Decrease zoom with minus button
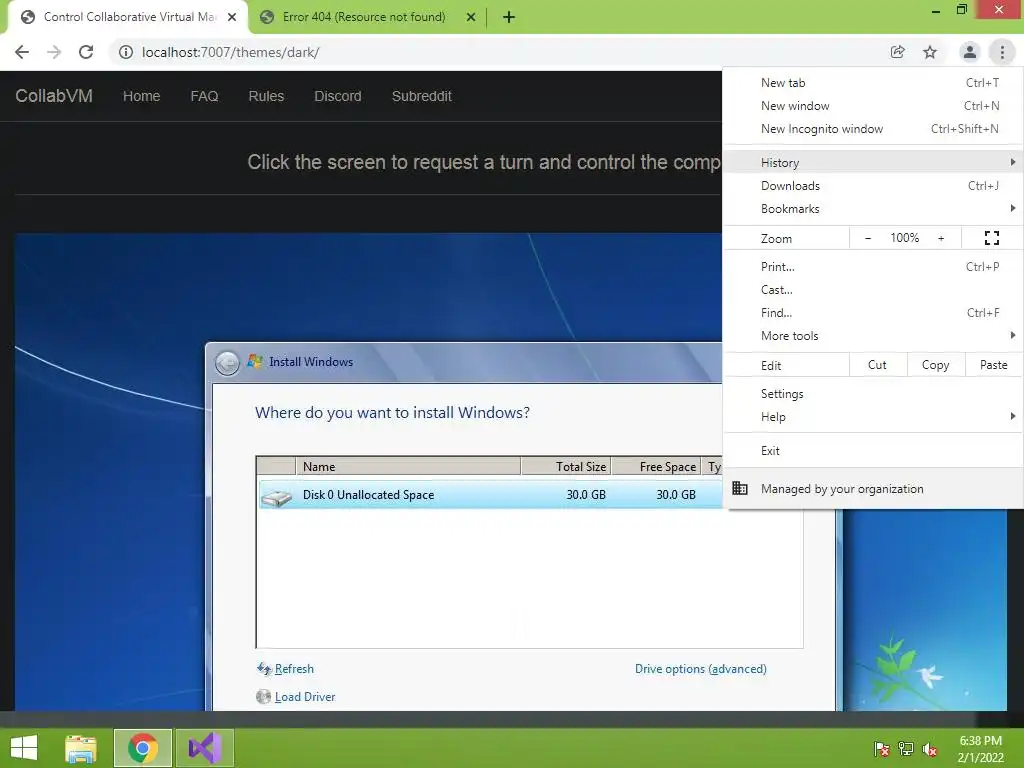This screenshot has height=768, width=1024. point(868,238)
